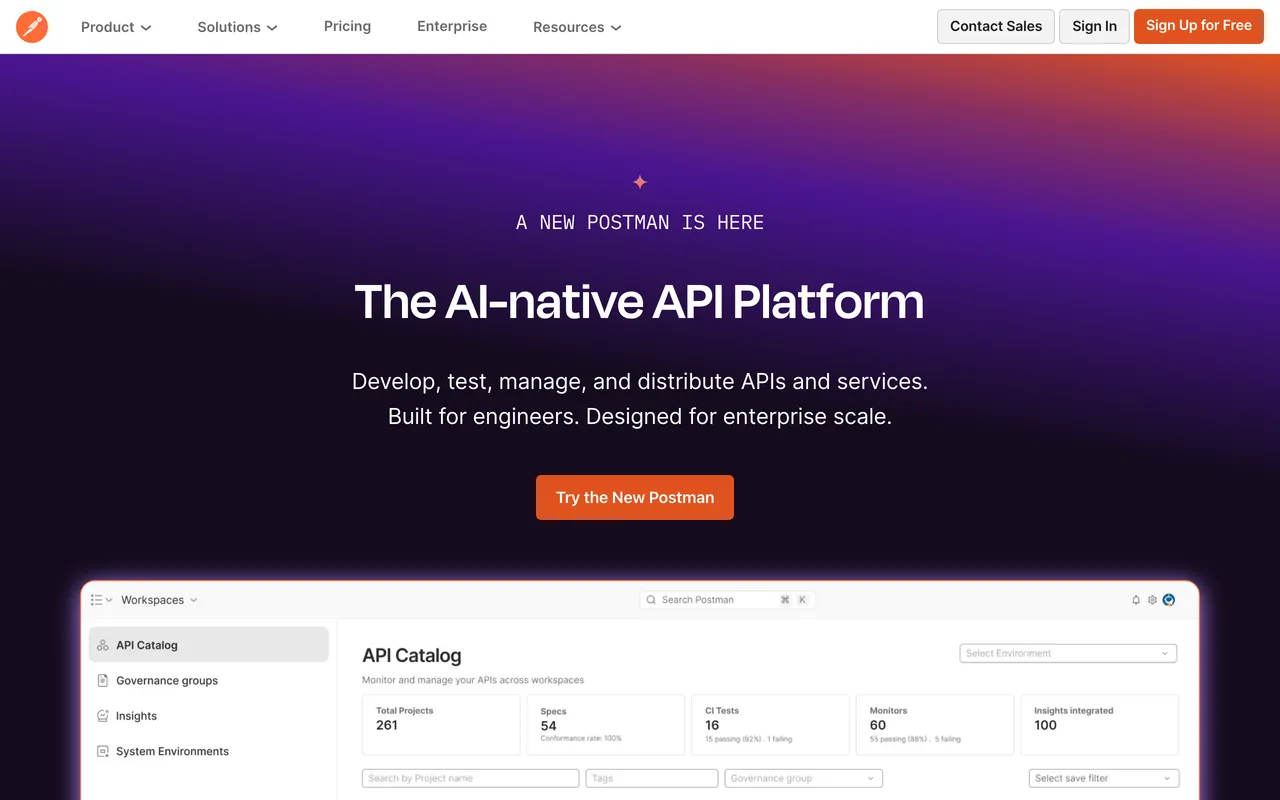This screenshot has height=800, width=1280.
Task: Click the "A NEW POSTMAN IS HERE" tagline
Action: [x=640, y=222]
